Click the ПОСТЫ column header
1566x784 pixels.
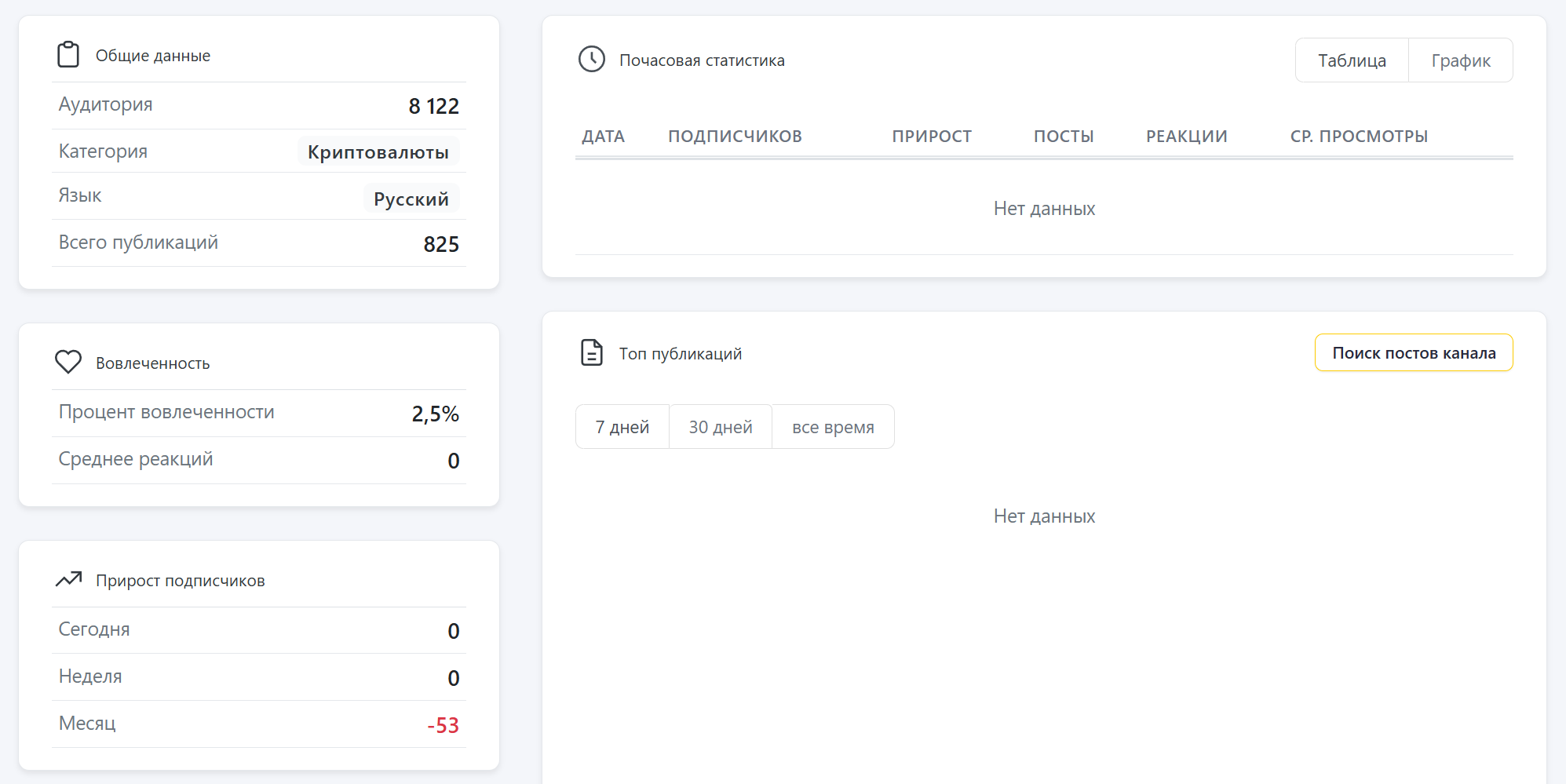pyautogui.click(x=1064, y=137)
